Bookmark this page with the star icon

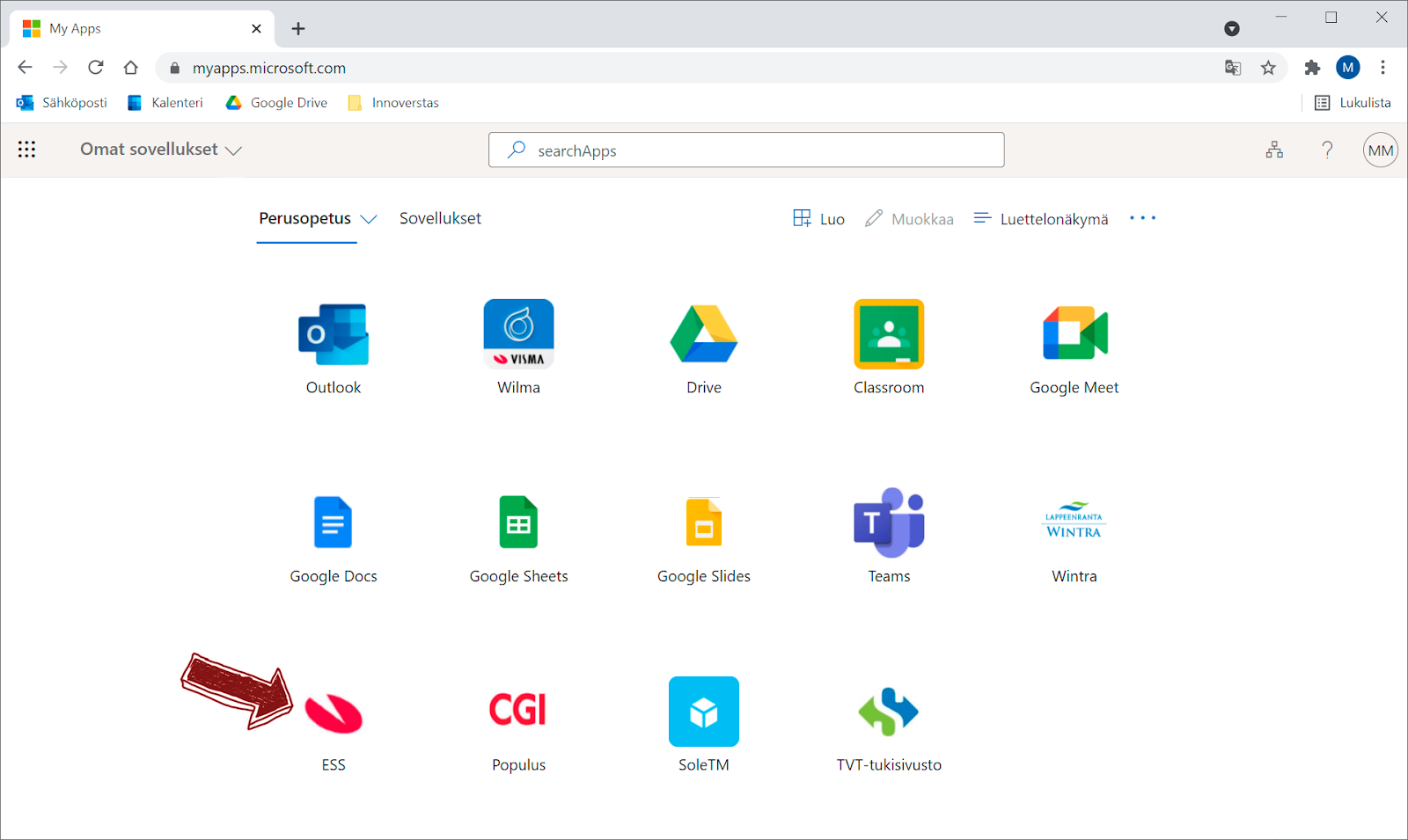(x=1268, y=68)
